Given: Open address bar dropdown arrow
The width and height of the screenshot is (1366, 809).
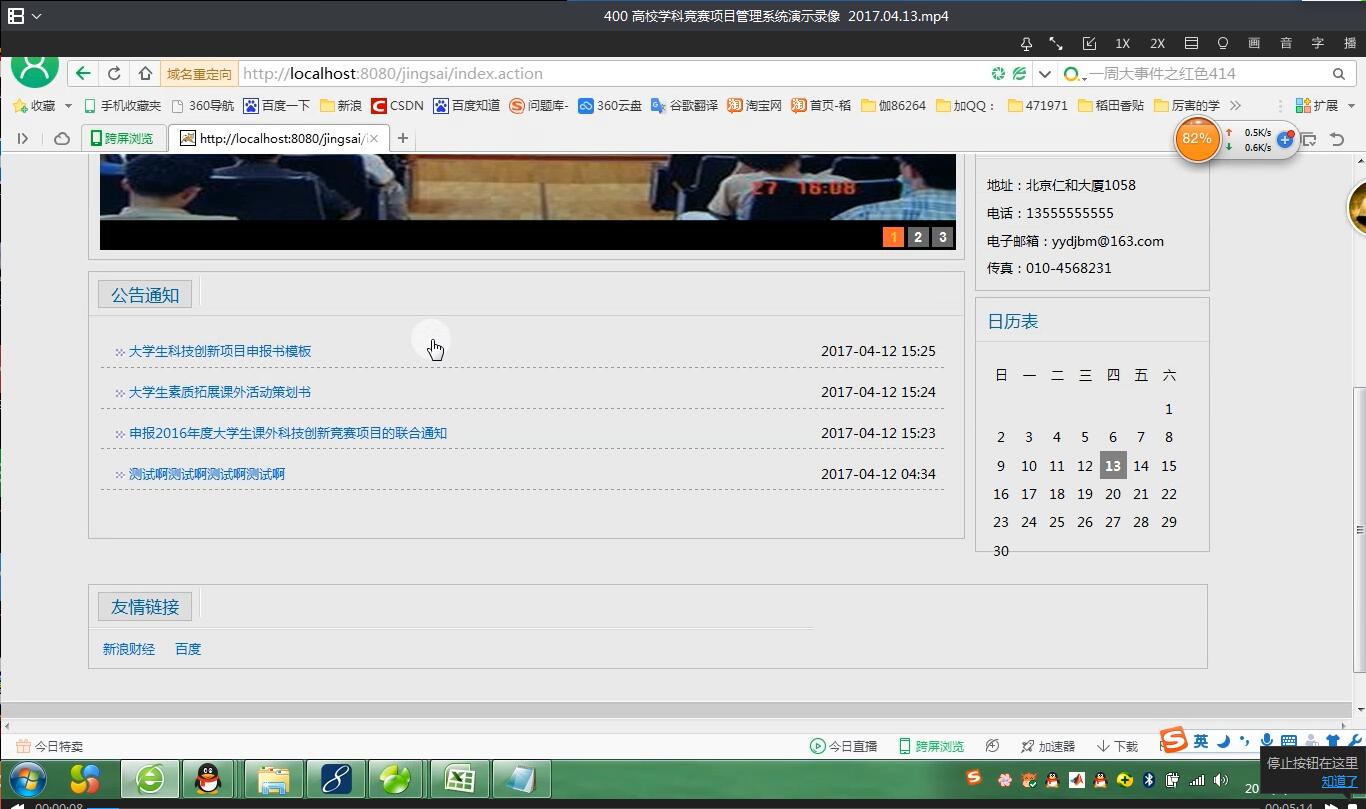Looking at the screenshot, I should [x=1044, y=73].
